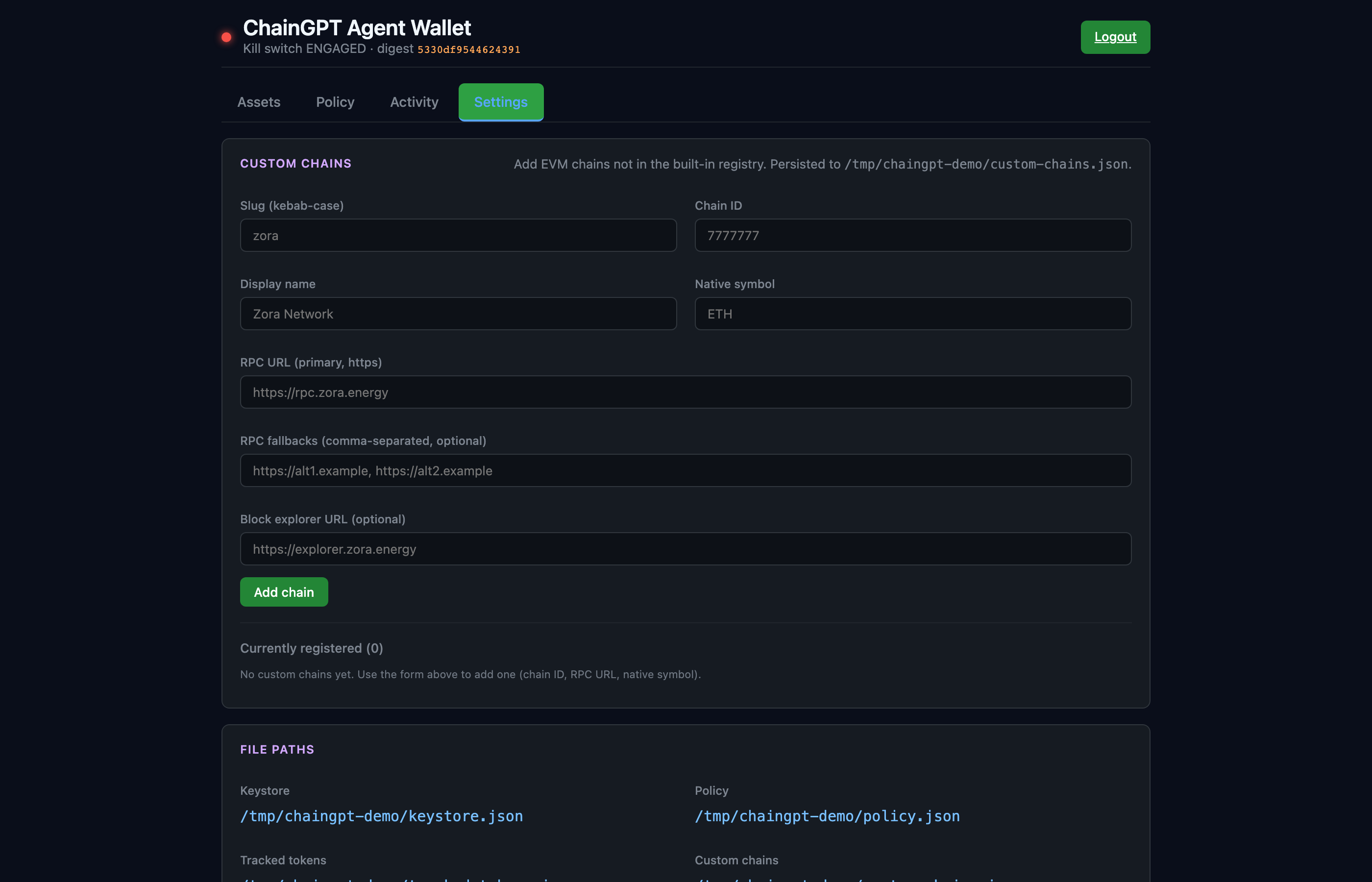This screenshot has width=1372, height=882.
Task: Click the Add chain button
Action: 284,591
